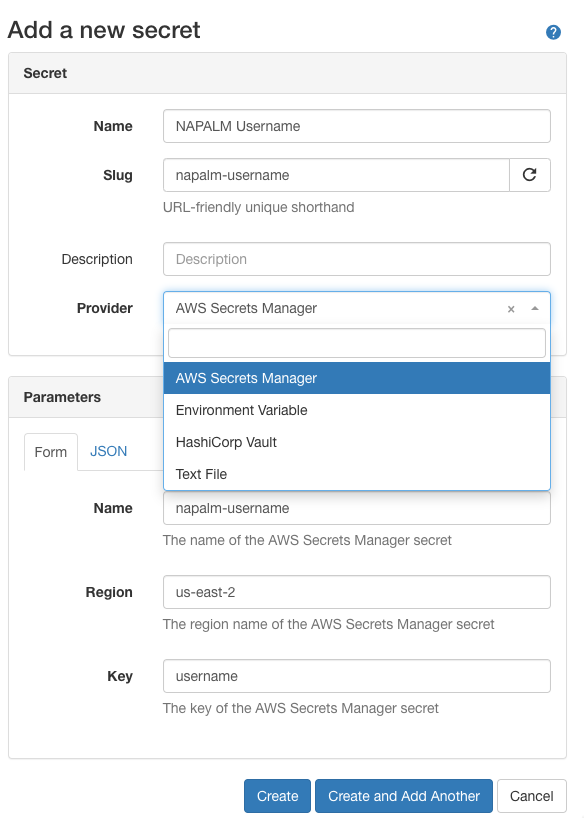Open the Form parameters tab
The image size is (584, 818).
point(51,452)
